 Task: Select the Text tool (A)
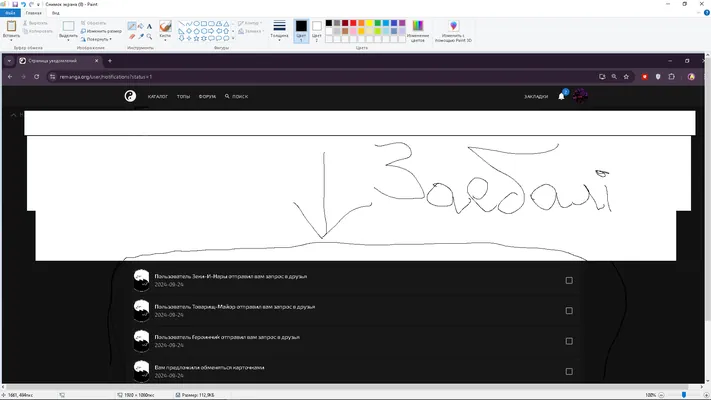[x=149, y=26]
